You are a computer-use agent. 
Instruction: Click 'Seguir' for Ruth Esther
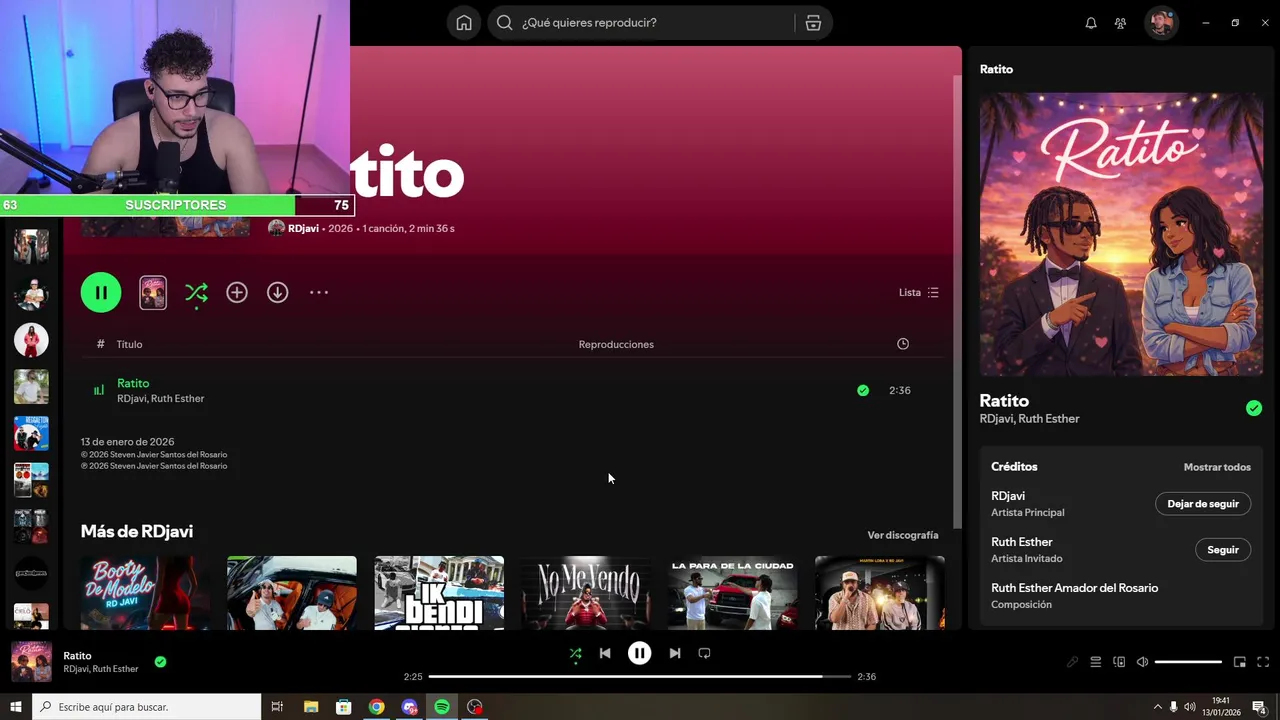(x=1223, y=550)
